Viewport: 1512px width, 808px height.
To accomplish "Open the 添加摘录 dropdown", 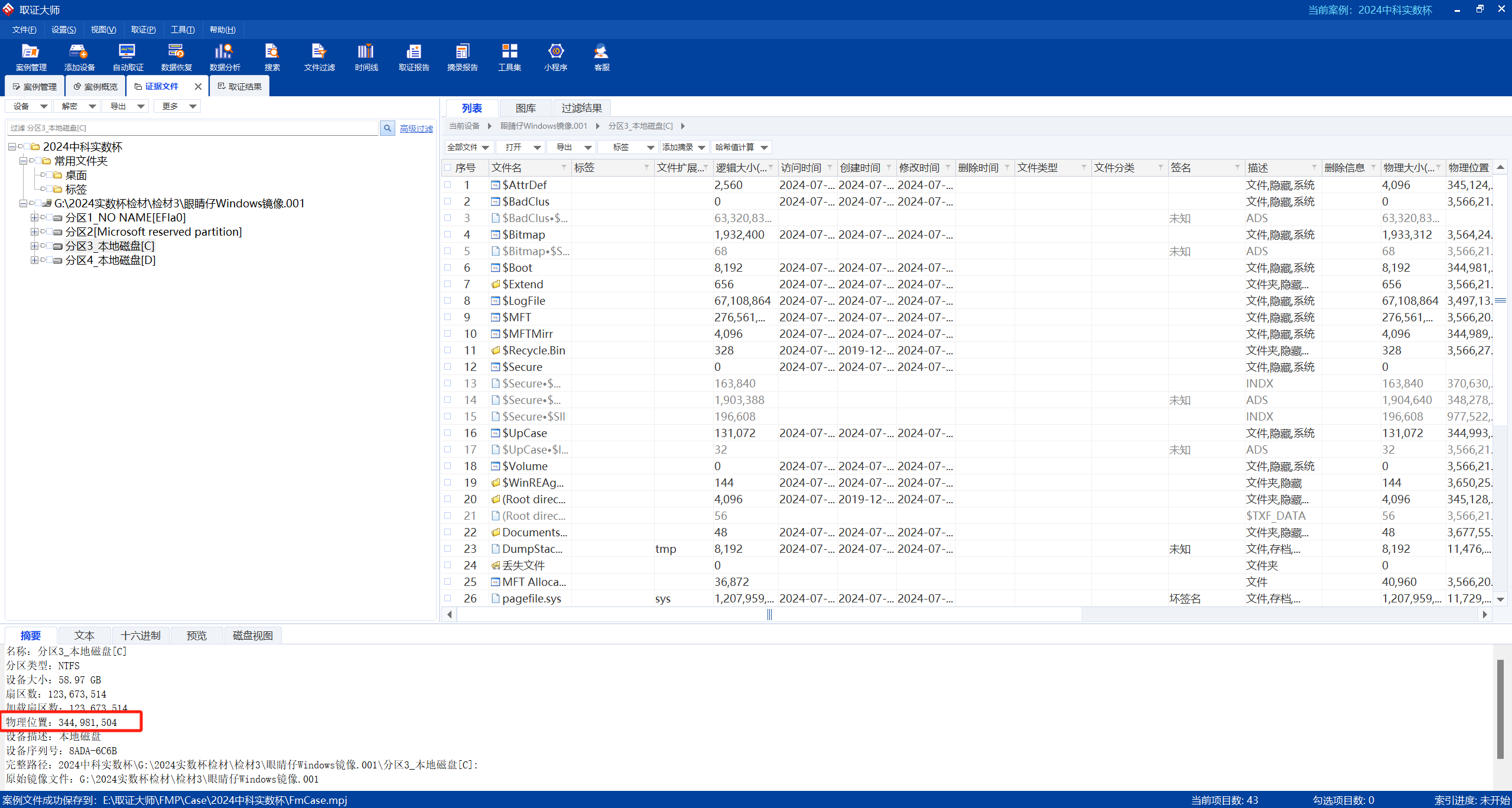I will [684, 147].
